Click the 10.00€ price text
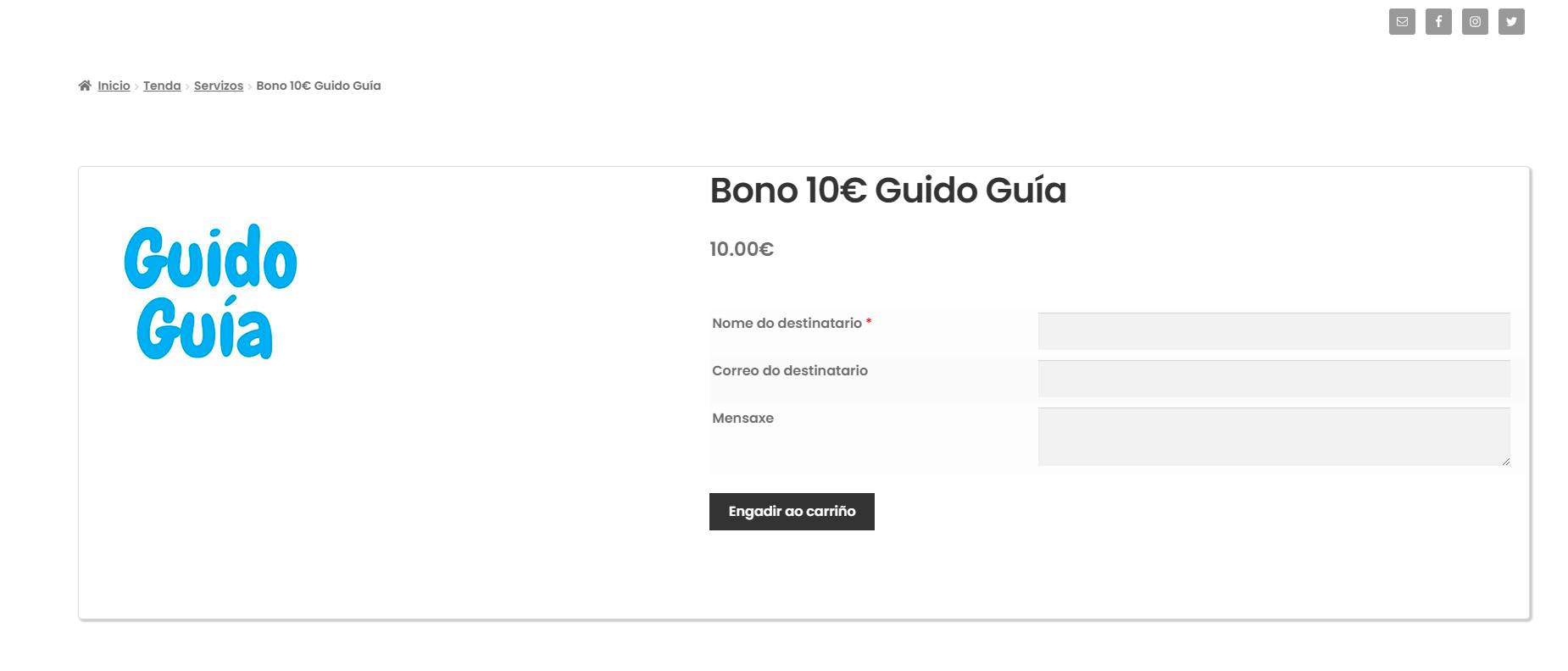The height and width of the screenshot is (671, 1568). (x=742, y=249)
